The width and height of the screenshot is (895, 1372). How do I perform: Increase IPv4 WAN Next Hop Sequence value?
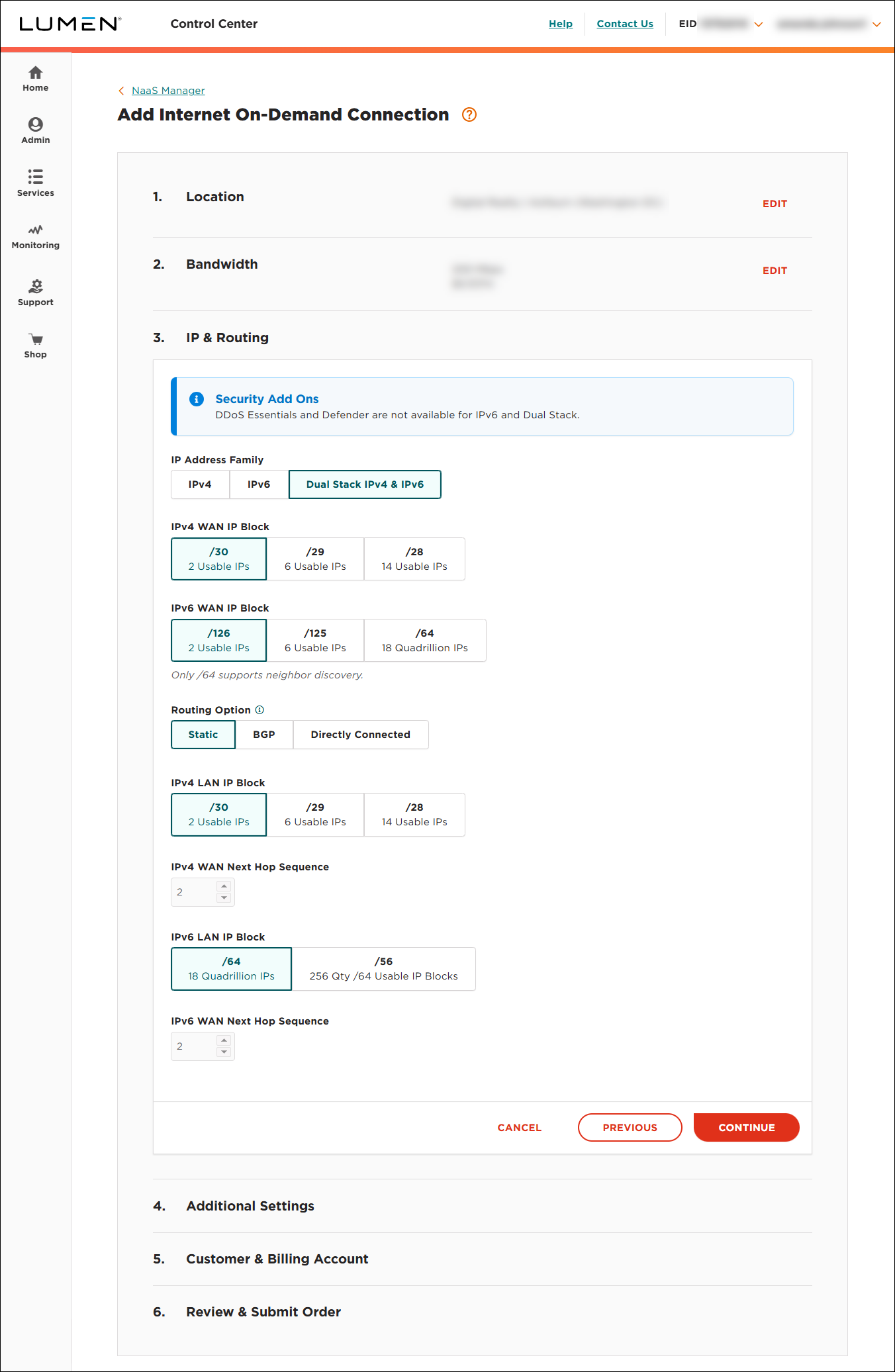tap(224, 886)
